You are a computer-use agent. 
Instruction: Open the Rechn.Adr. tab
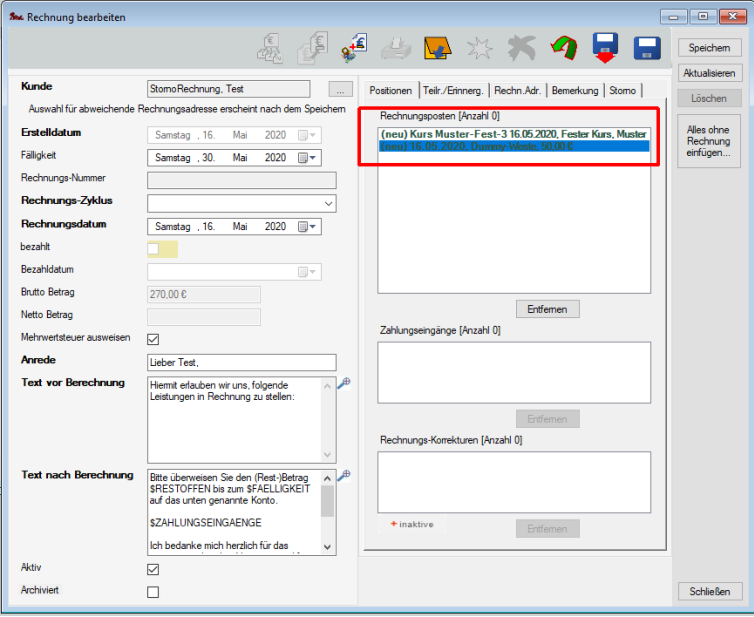[x=519, y=90]
